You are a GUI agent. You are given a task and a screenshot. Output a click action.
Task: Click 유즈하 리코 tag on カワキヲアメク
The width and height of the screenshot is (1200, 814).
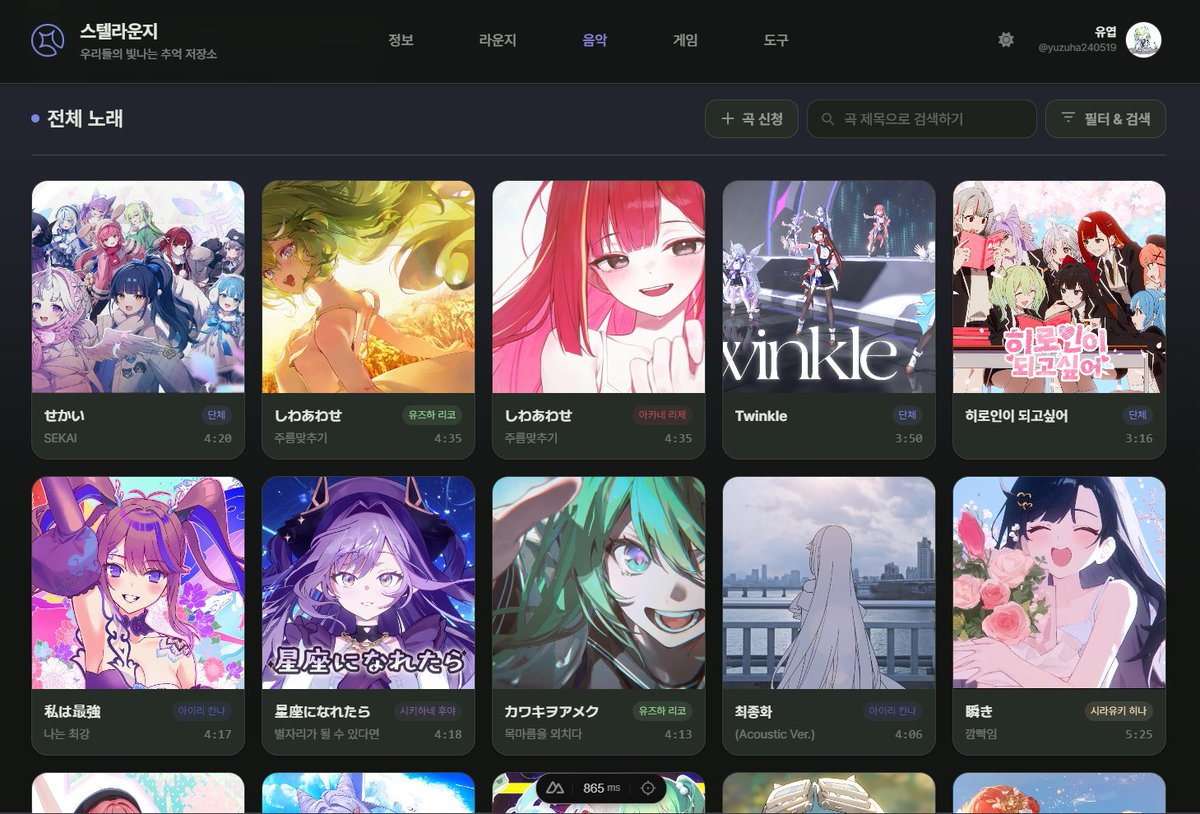(663, 711)
